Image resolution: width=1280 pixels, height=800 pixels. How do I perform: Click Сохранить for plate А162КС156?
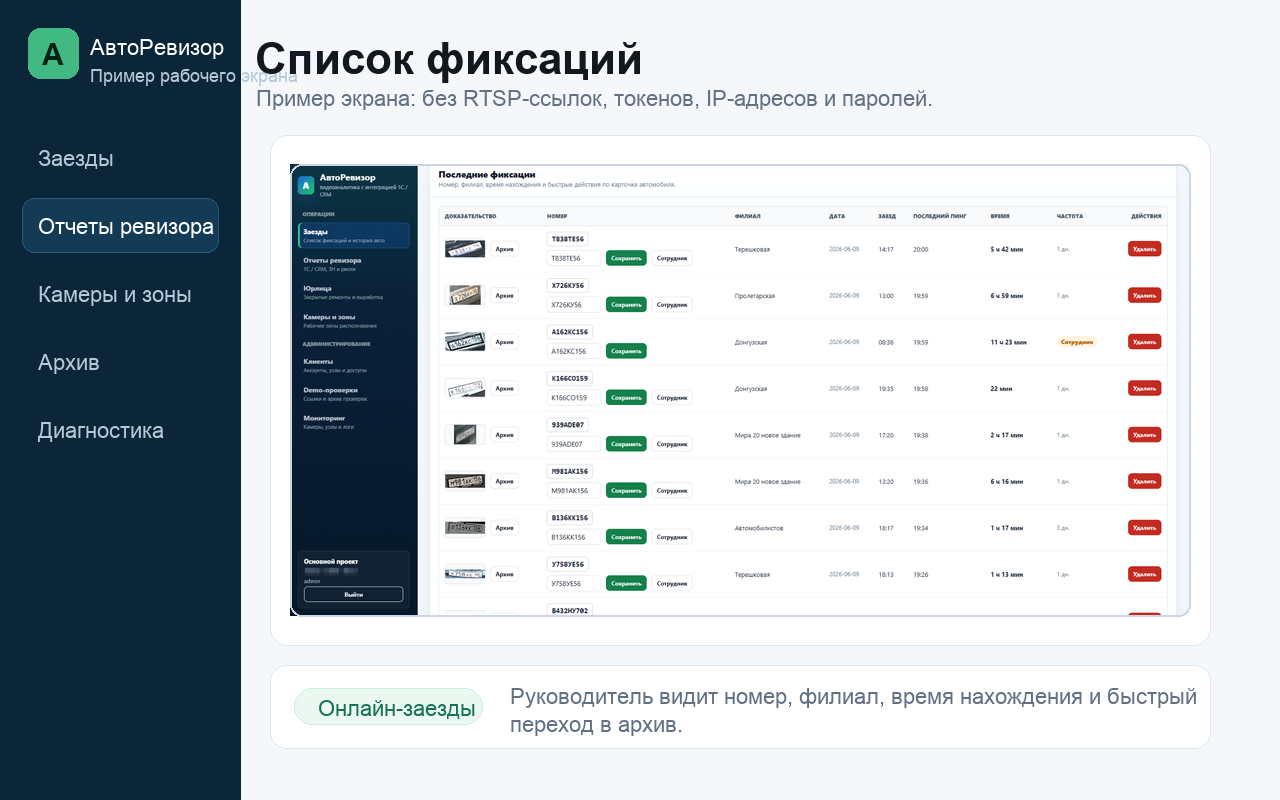coord(626,351)
